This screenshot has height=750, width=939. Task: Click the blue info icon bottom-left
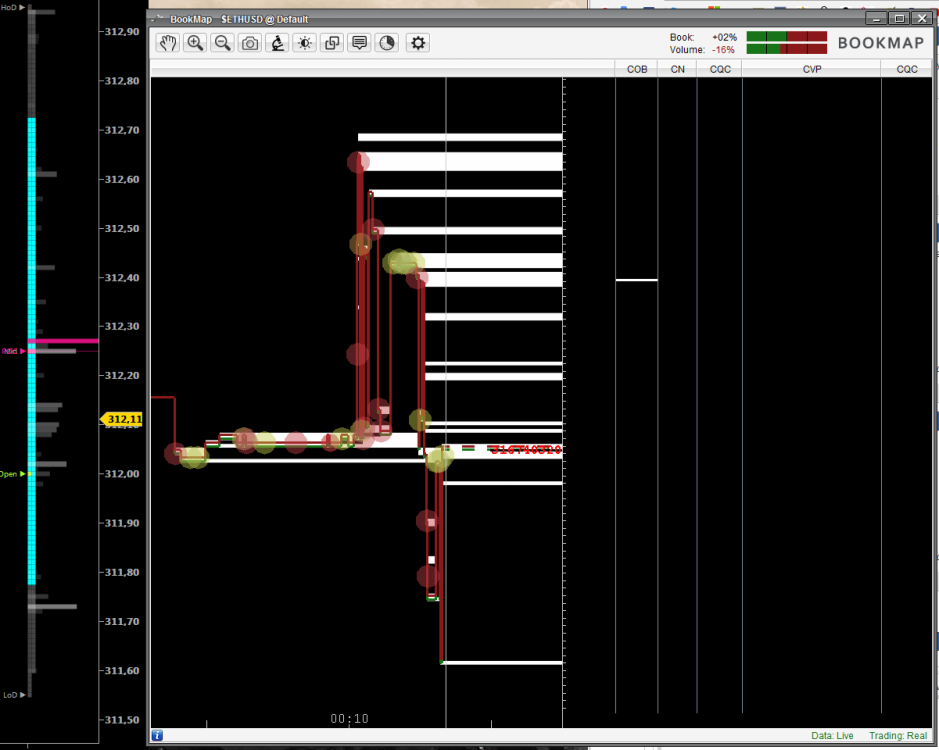pyautogui.click(x=157, y=736)
